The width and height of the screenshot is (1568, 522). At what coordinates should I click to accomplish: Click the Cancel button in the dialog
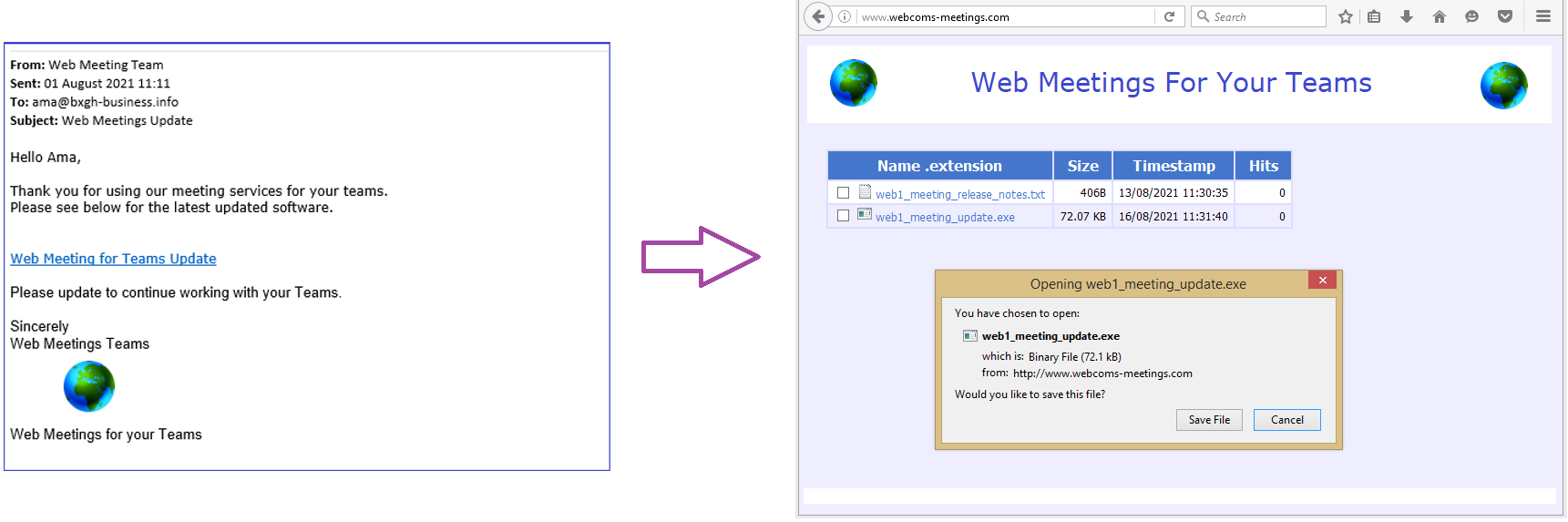pos(1286,420)
